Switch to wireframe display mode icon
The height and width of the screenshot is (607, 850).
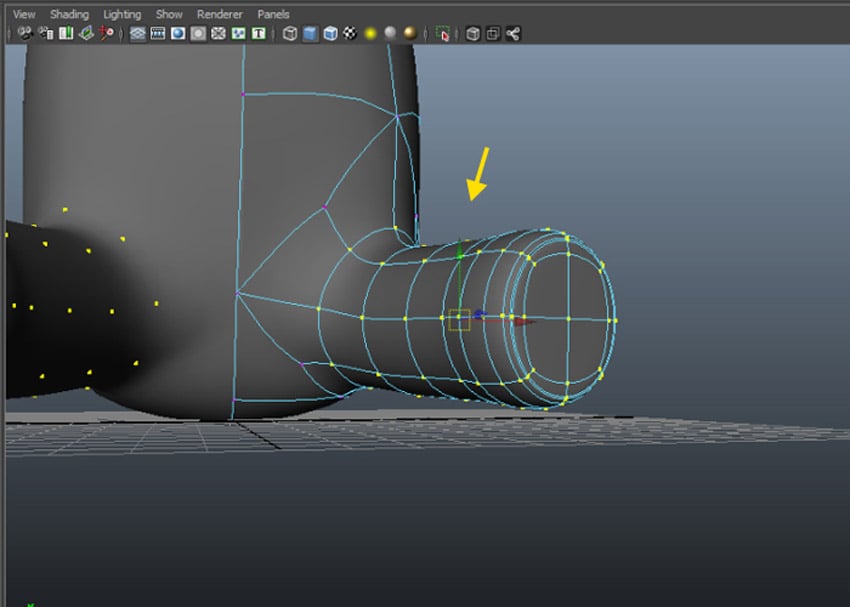[x=289, y=33]
